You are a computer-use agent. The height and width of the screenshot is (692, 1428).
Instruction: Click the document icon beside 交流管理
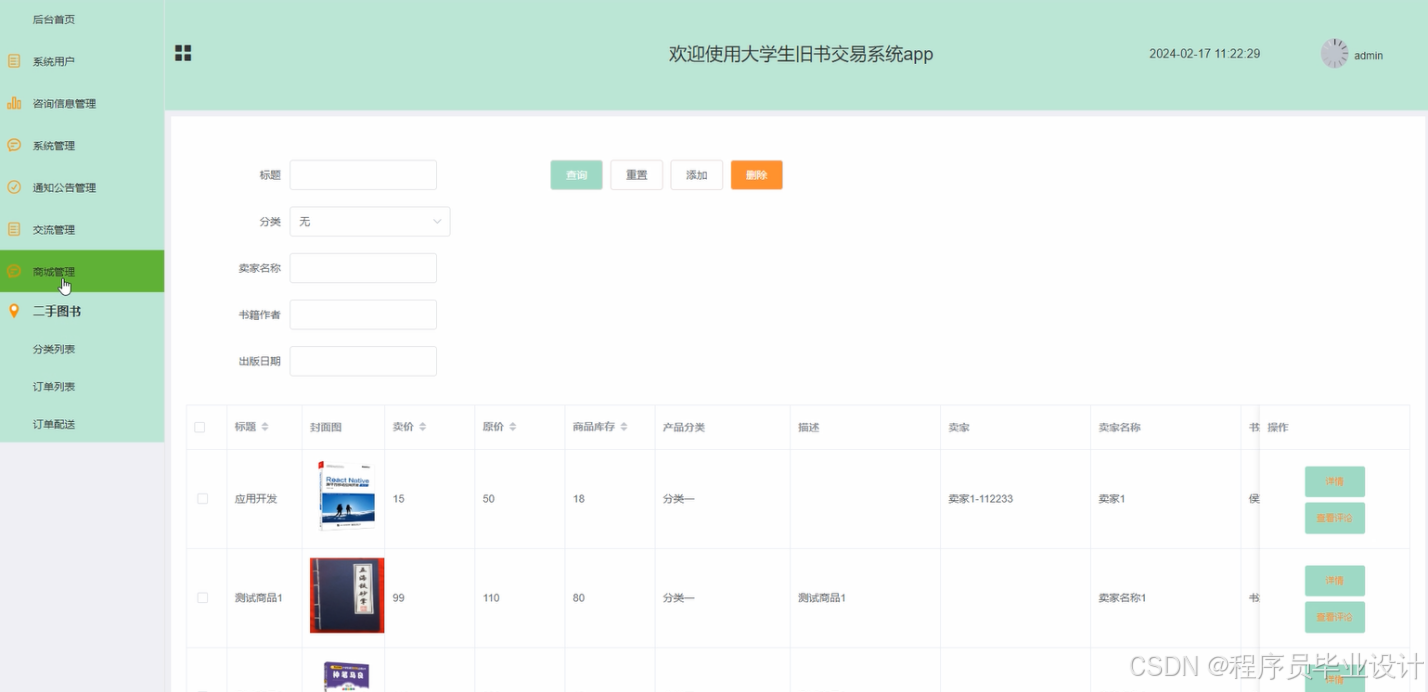[x=14, y=229]
